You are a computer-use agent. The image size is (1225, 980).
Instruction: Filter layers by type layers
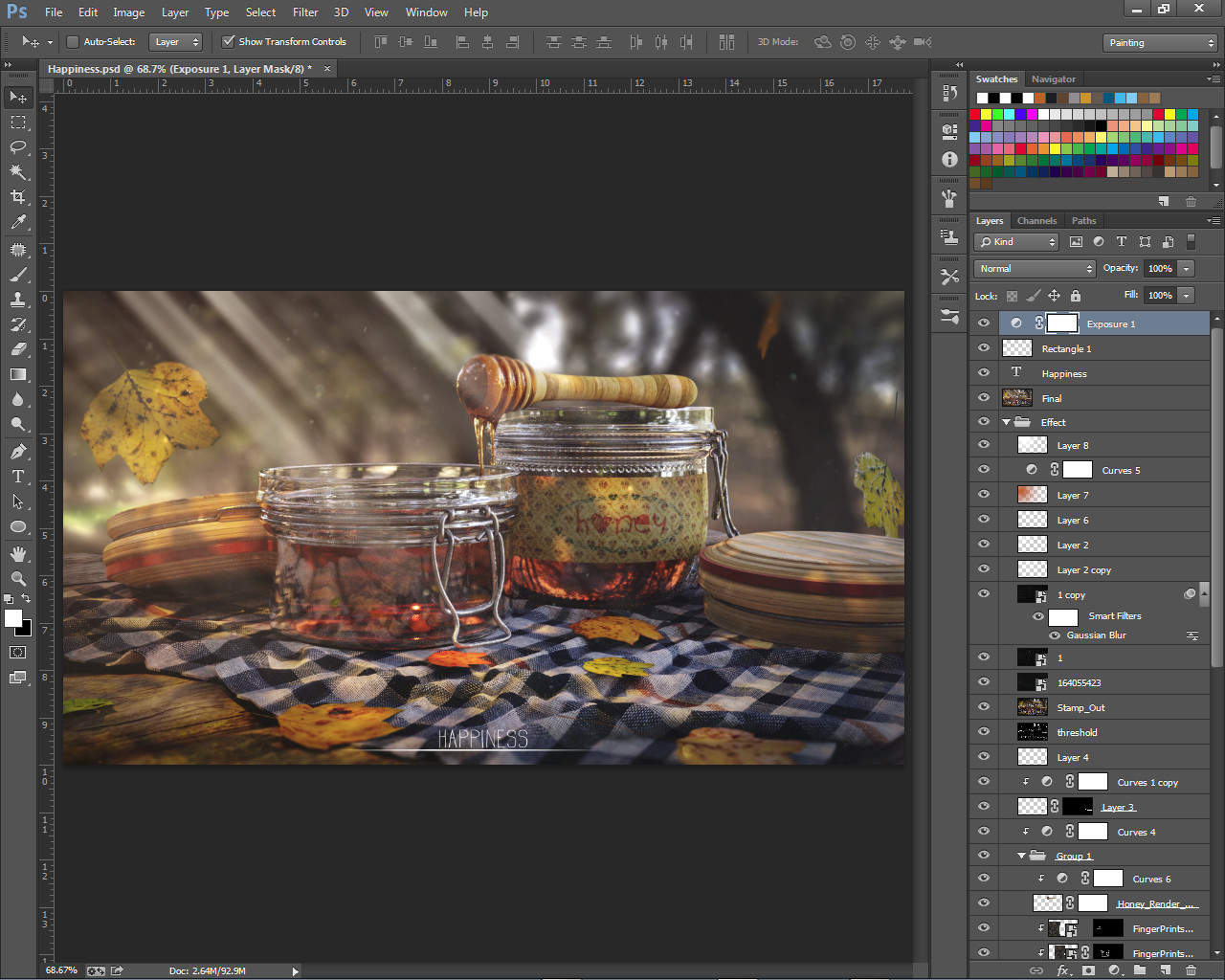click(1122, 242)
